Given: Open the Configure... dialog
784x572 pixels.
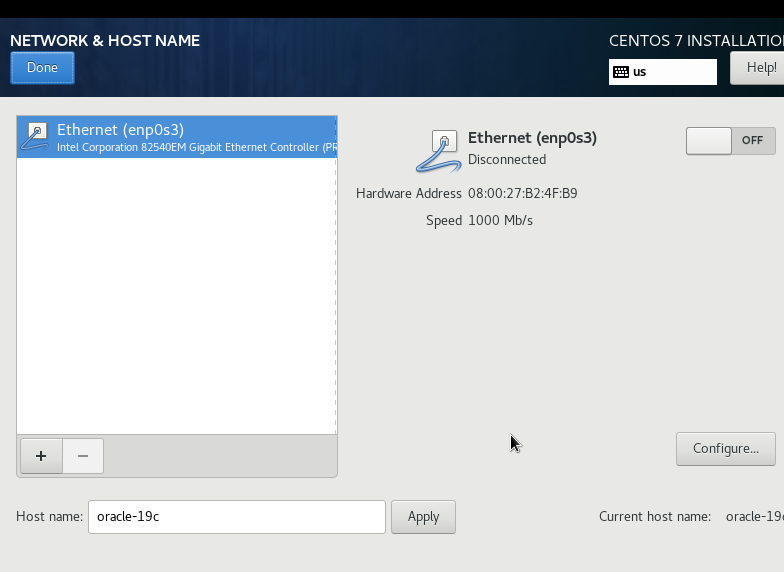Looking at the screenshot, I should coord(726,449).
